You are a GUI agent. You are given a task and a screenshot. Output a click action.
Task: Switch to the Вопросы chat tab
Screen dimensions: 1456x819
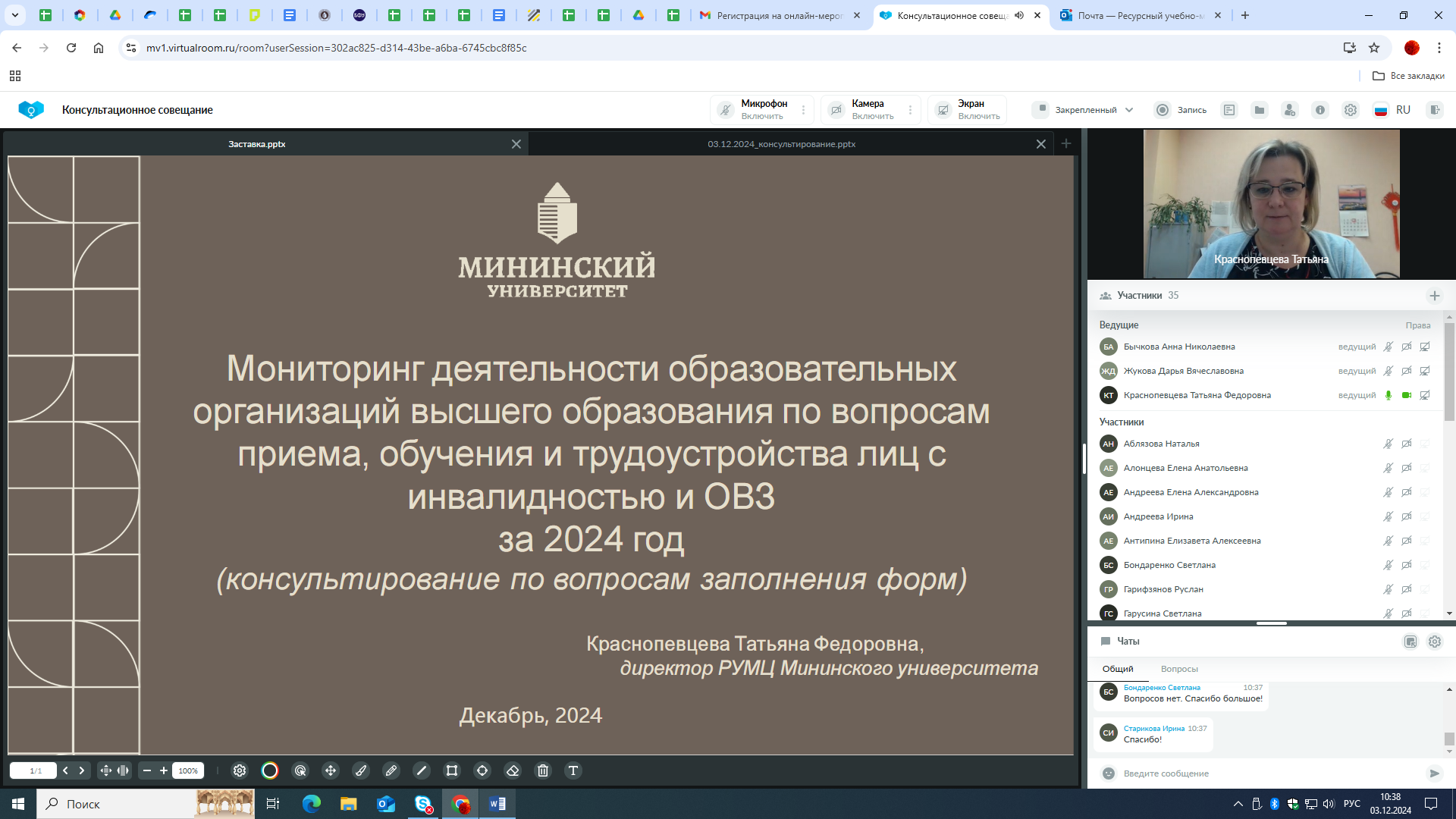coord(1179,669)
